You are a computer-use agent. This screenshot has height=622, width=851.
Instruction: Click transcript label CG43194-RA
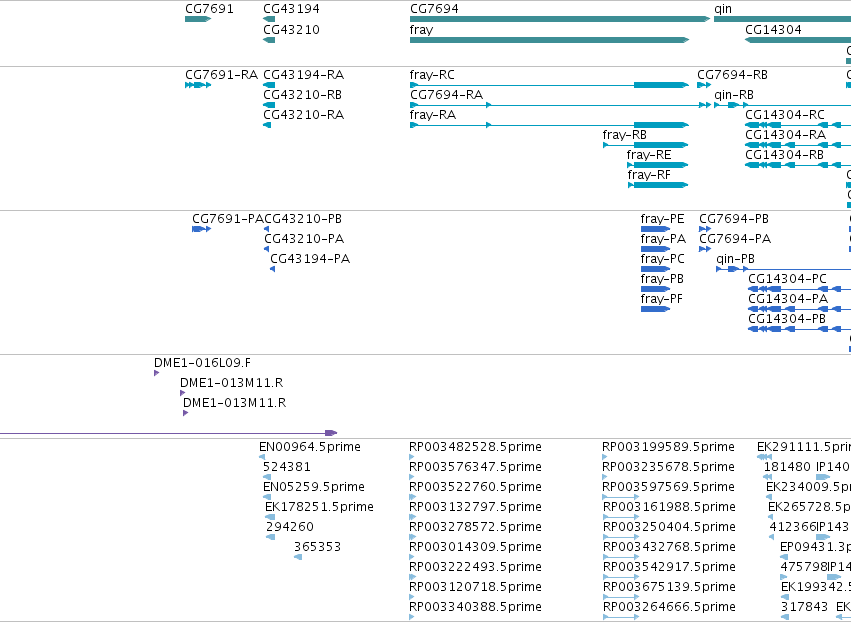click(303, 75)
